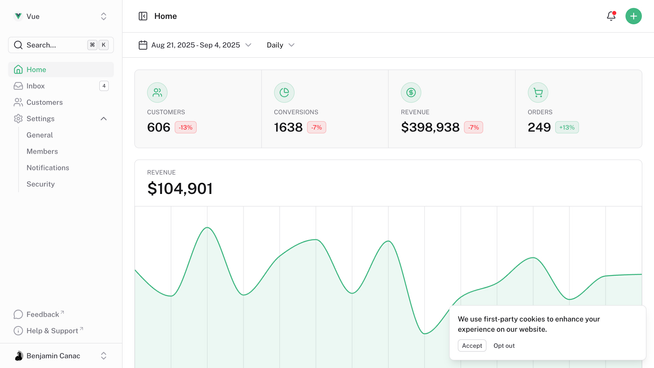Opt out of cookies
The width and height of the screenshot is (654, 368).
(504, 345)
